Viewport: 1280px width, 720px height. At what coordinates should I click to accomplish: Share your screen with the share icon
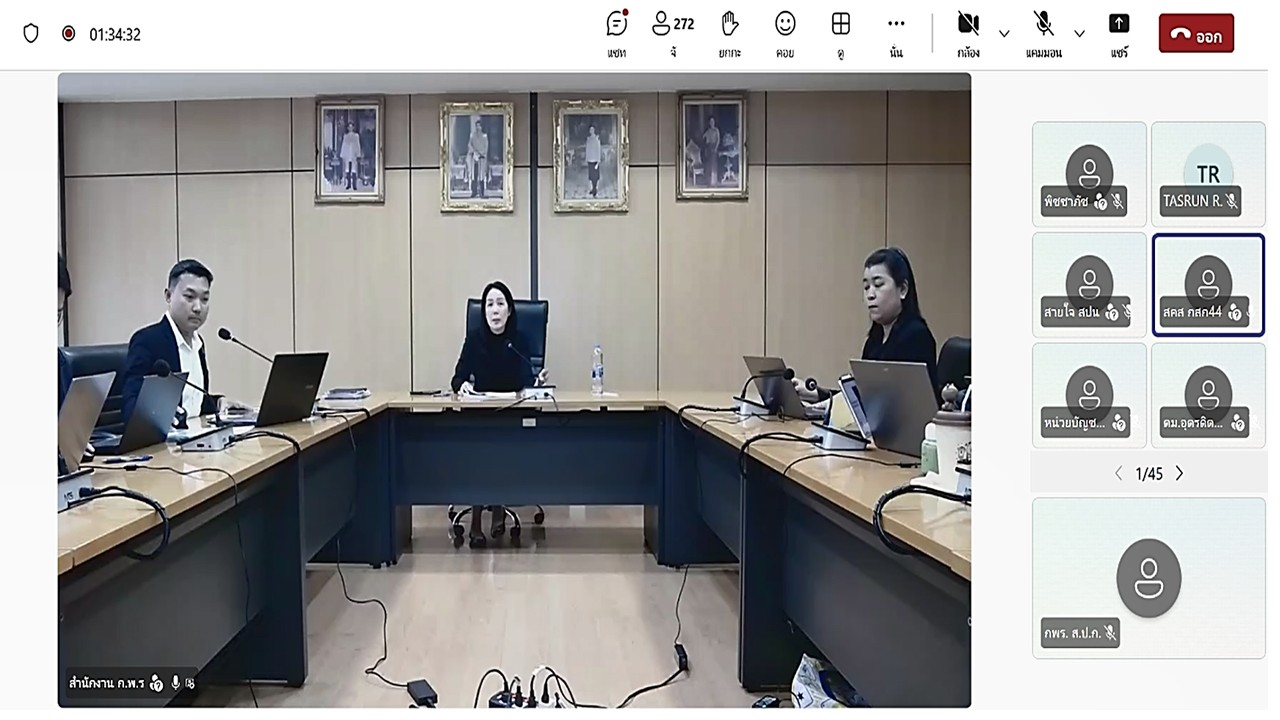coord(1119,33)
